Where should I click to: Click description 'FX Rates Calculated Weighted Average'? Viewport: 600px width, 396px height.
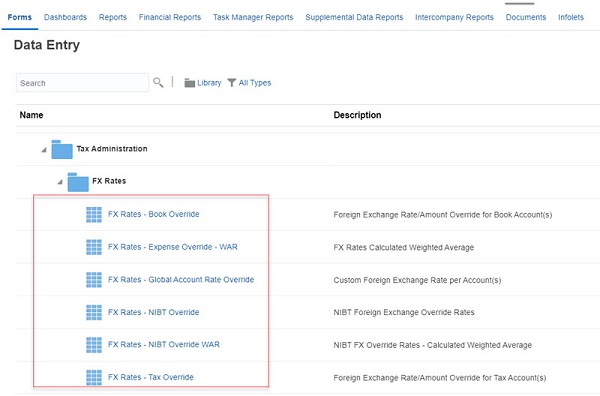click(x=404, y=248)
